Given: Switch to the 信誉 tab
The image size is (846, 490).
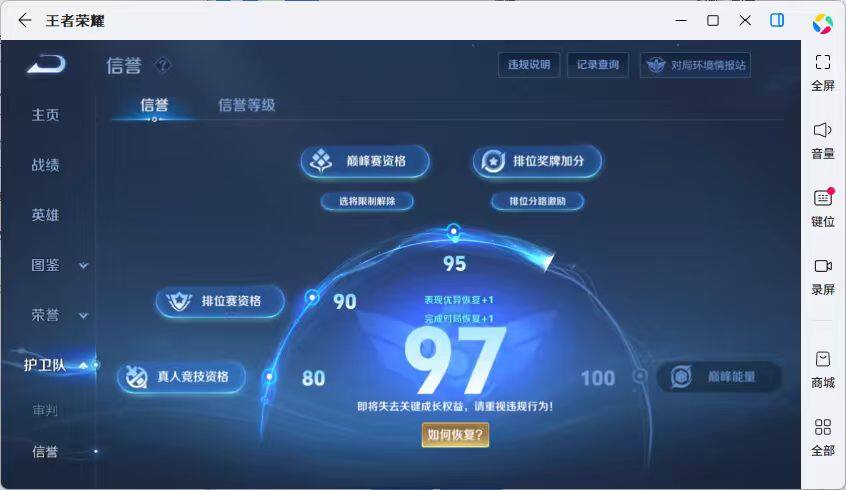Looking at the screenshot, I should pyautogui.click(x=154, y=105).
